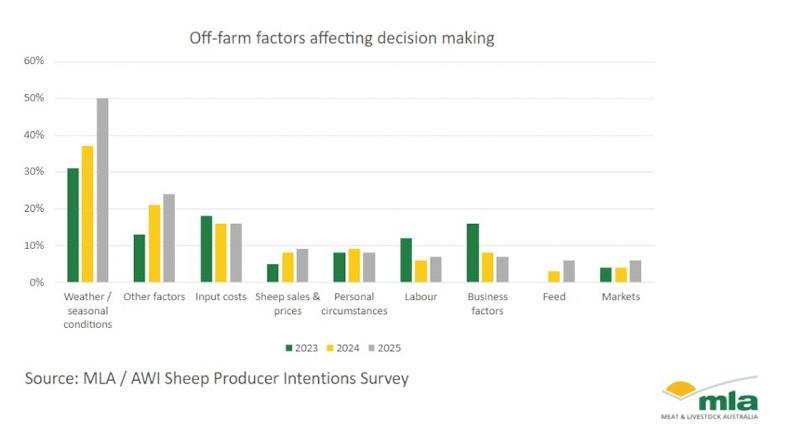Select the Weather 2023 green bar

click(x=73, y=225)
